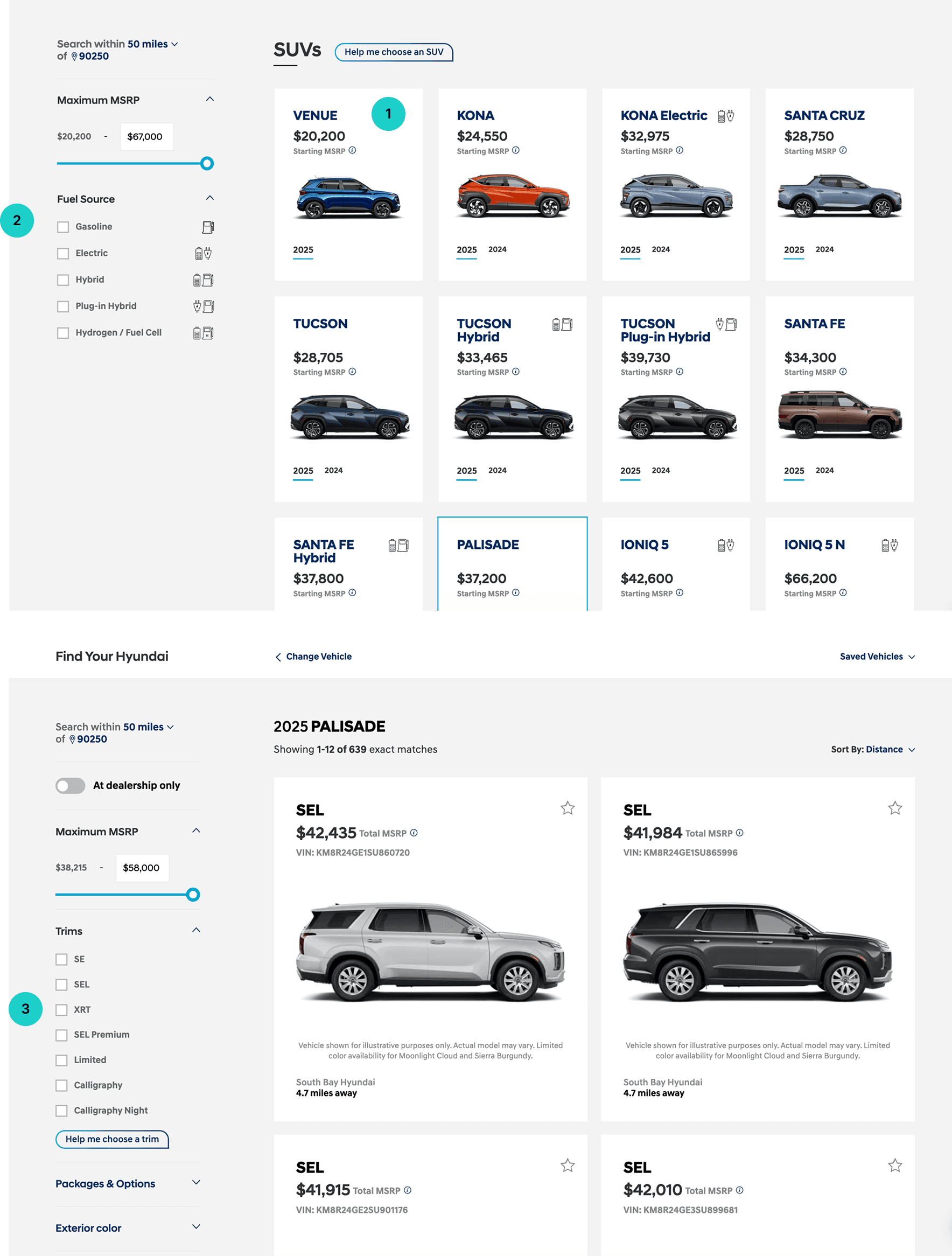Click info icon beside PALISADE Starting MSRP
Image resolution: width=952 pixels, height=1256 pixels.
[515, 593]
